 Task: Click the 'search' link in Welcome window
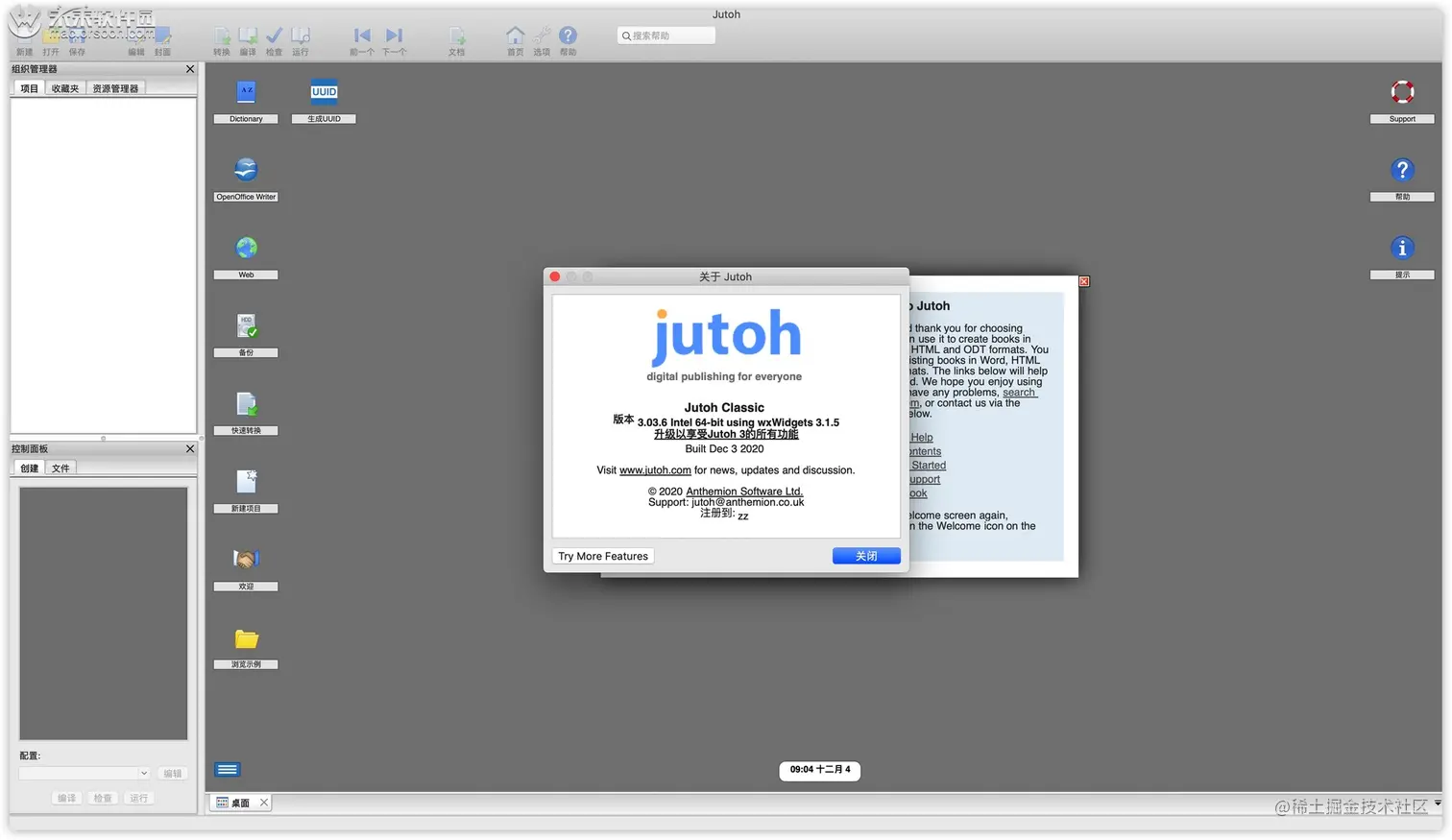tap(1019, 393)
